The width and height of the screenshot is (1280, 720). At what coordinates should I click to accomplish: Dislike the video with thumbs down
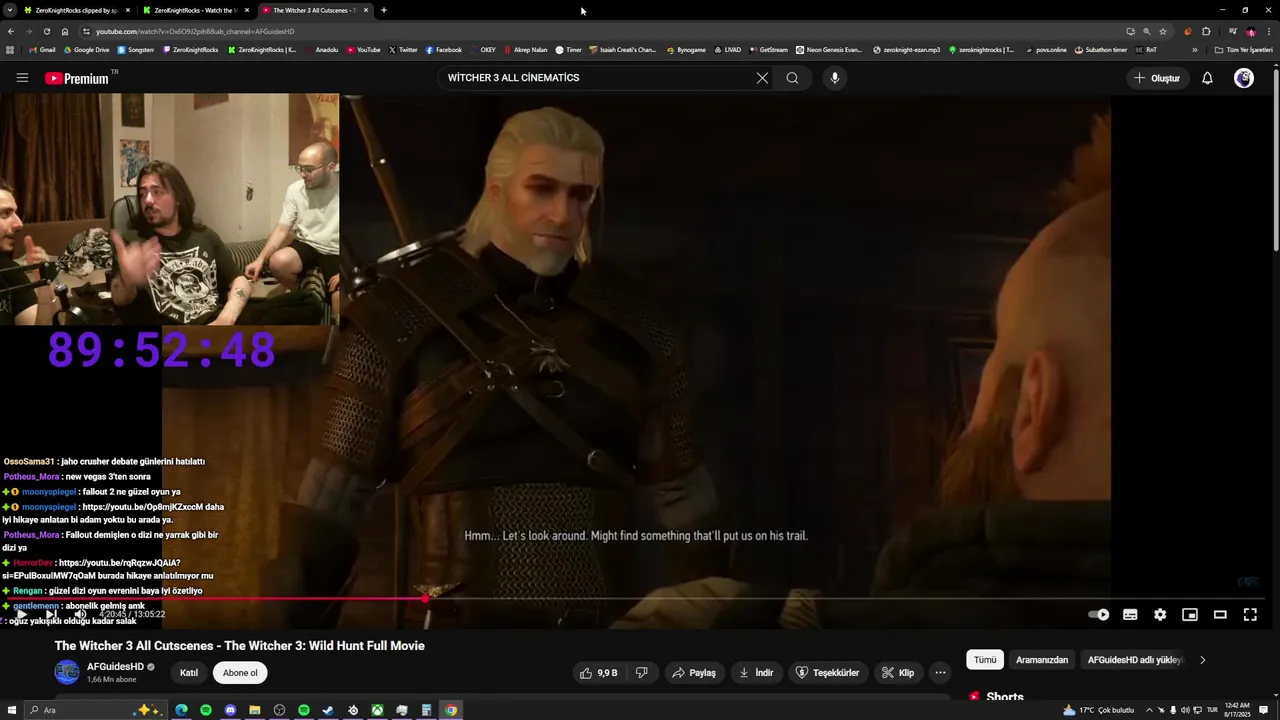tap(642, 673)
